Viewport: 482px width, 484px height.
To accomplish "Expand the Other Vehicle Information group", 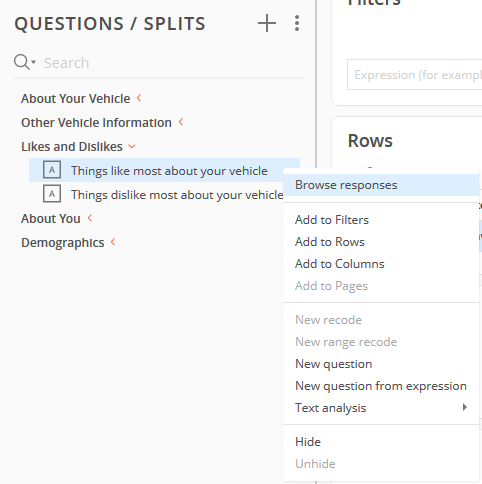I will tap(181, 122).
